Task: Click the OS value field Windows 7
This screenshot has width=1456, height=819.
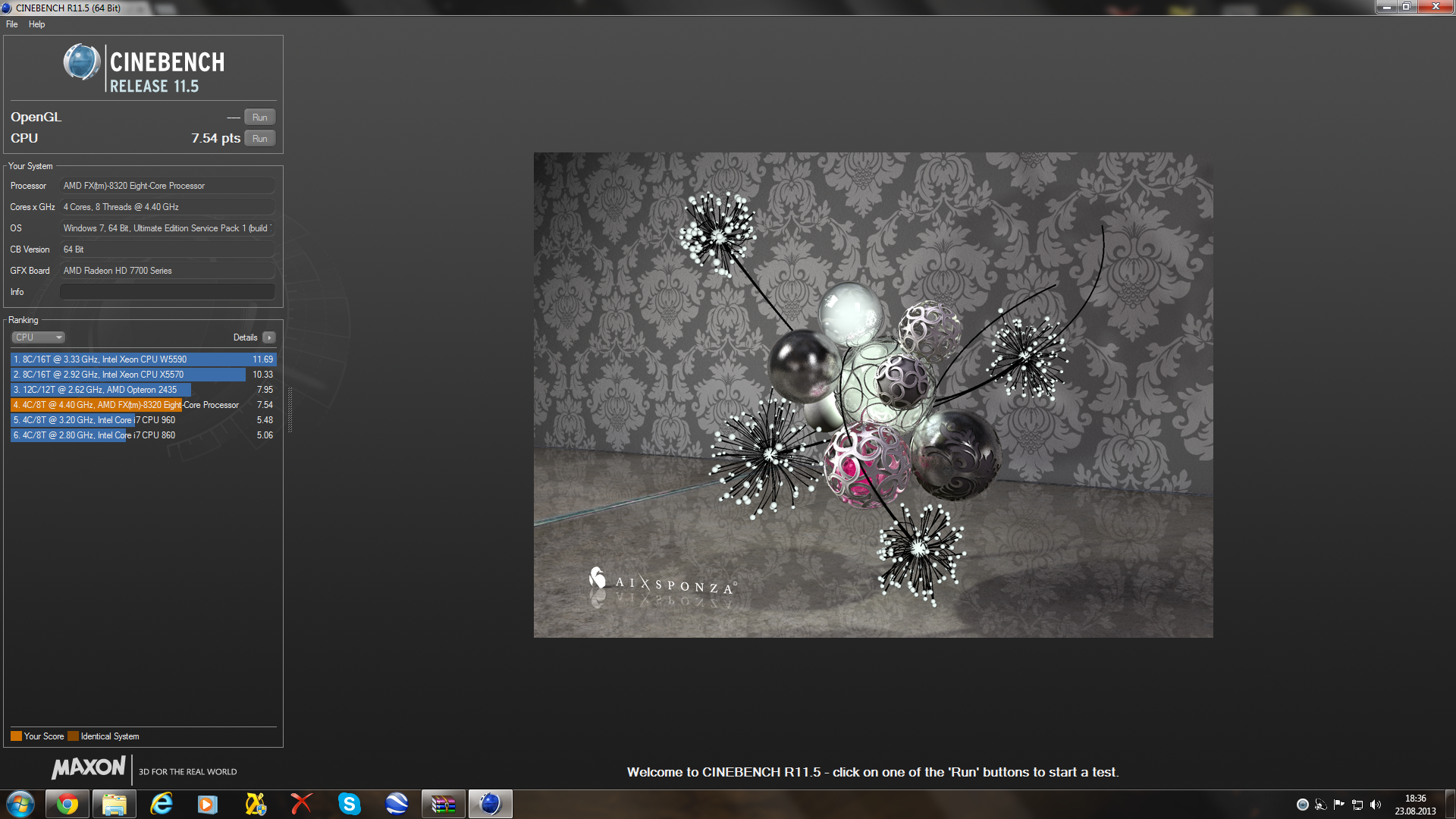Action: point(167,228)
